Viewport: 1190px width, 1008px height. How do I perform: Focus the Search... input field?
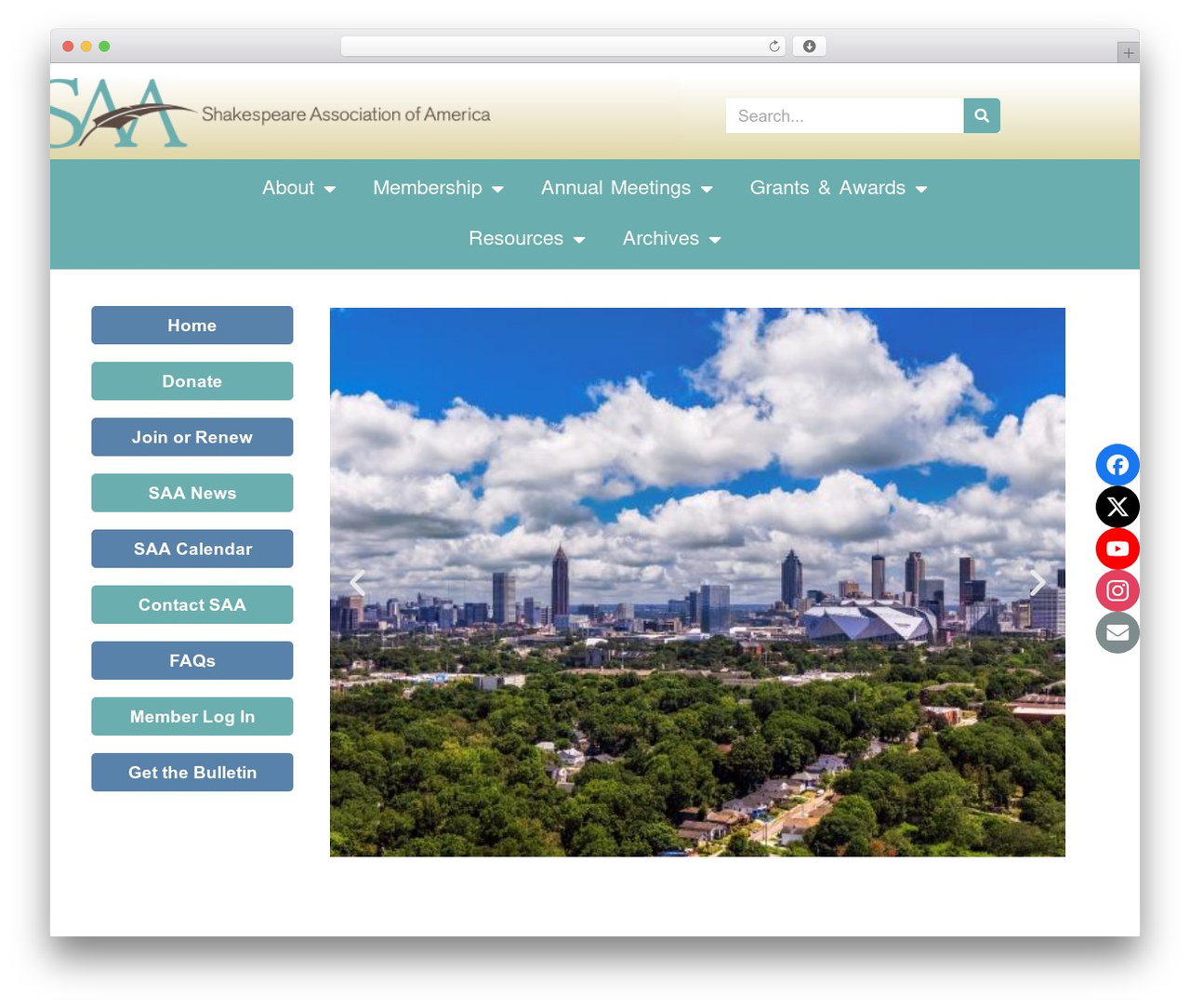click(x=844, y=115)
